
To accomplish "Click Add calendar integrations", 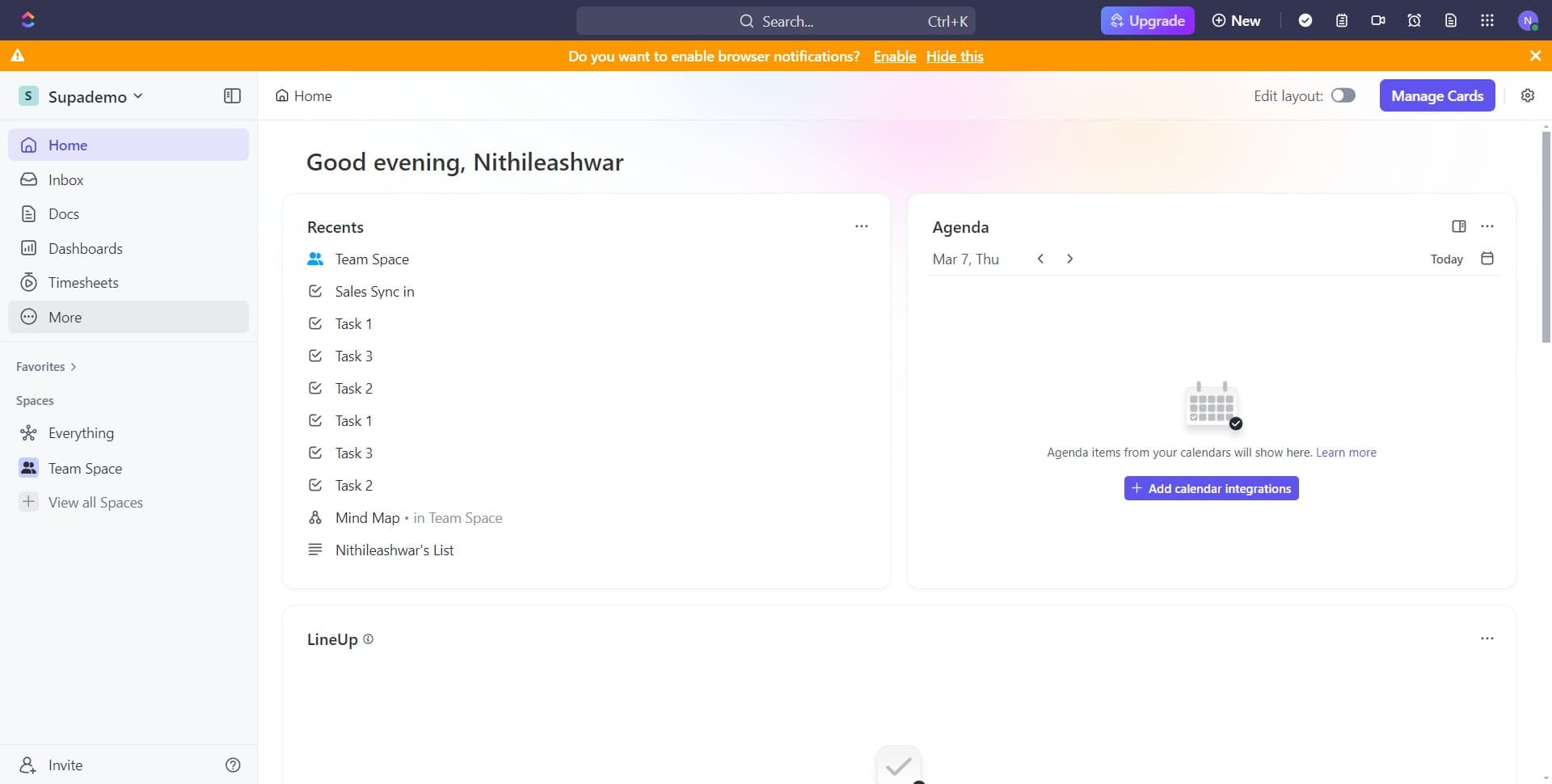I will (1211, 487).
